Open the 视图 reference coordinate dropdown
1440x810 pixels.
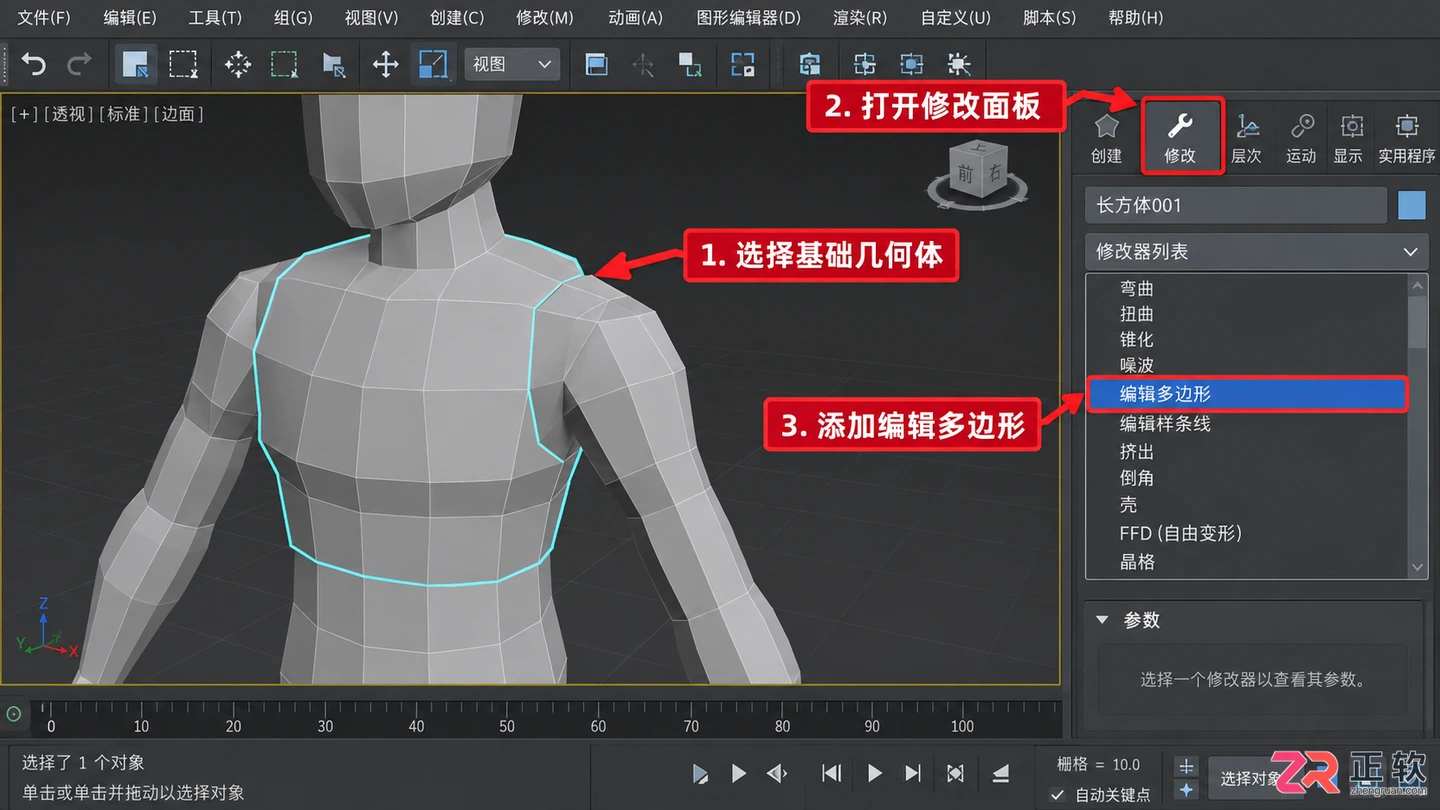(512, 65)
